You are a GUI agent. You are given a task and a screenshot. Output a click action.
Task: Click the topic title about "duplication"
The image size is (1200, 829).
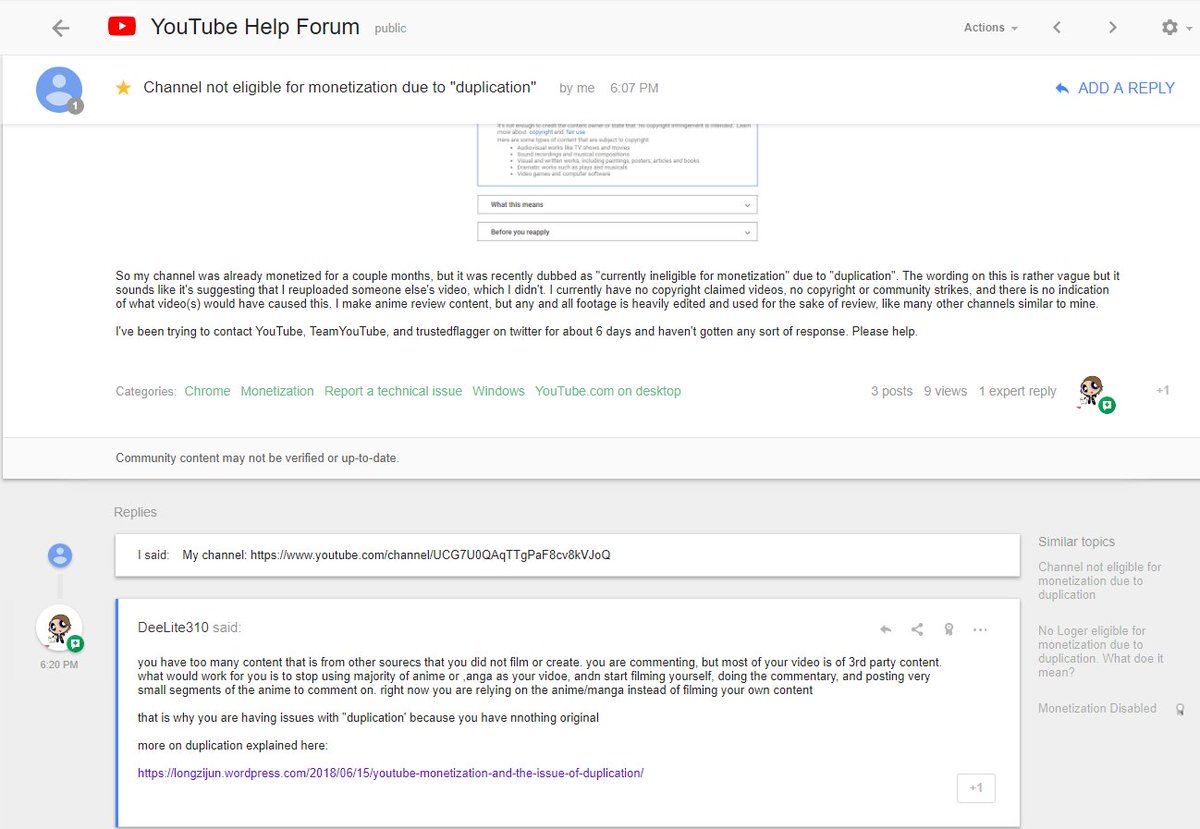click(x=340, y=87)
